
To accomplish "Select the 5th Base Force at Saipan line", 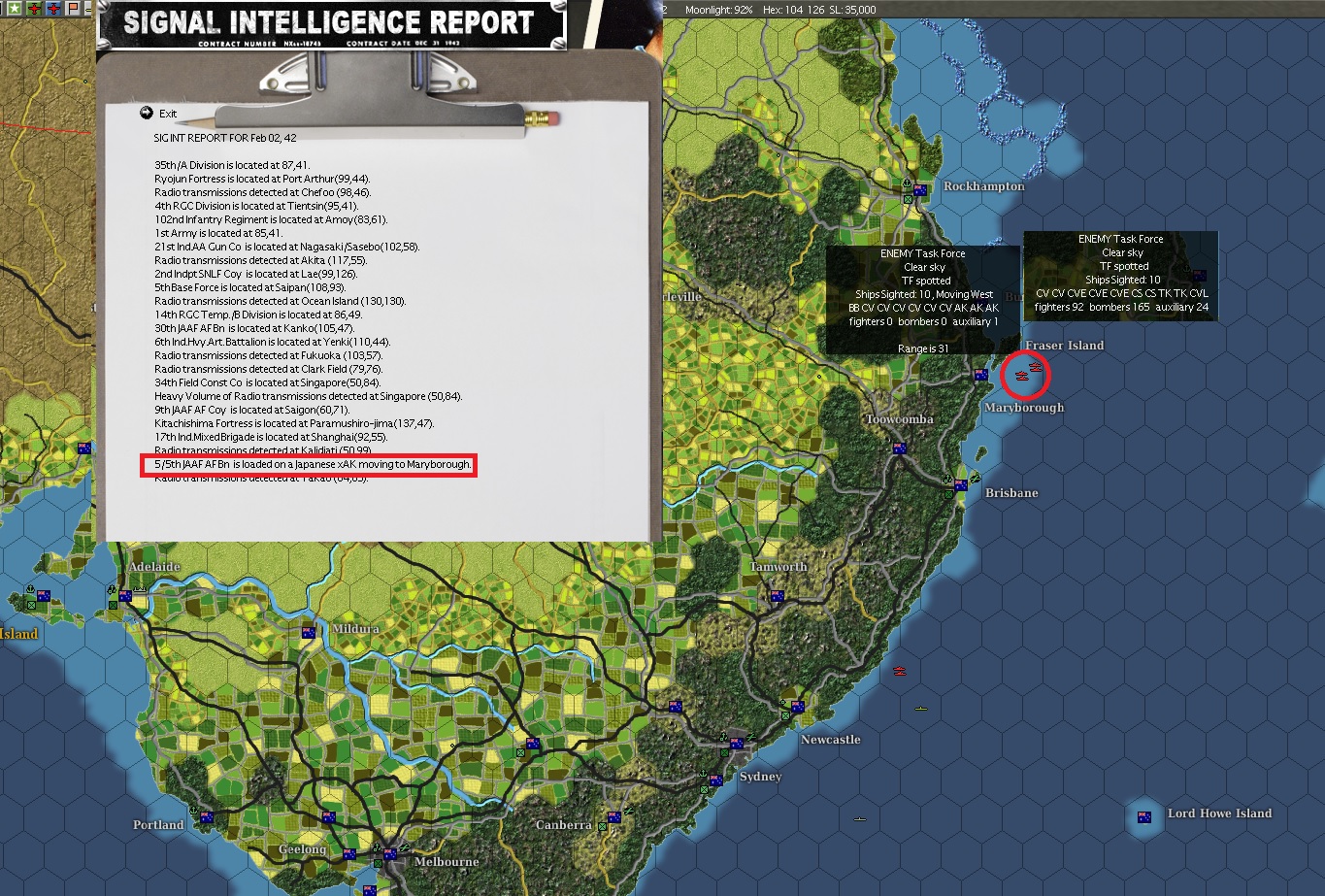I will 250,287.
